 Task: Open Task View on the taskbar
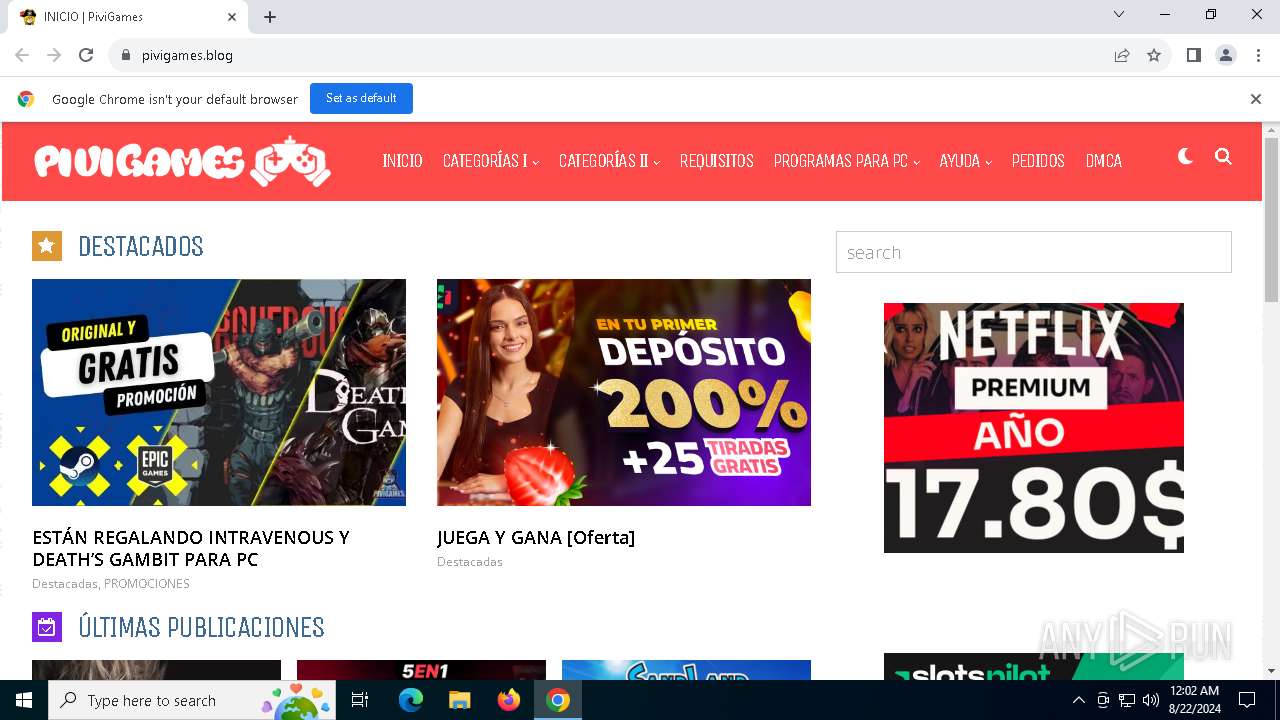coord(360,700)
